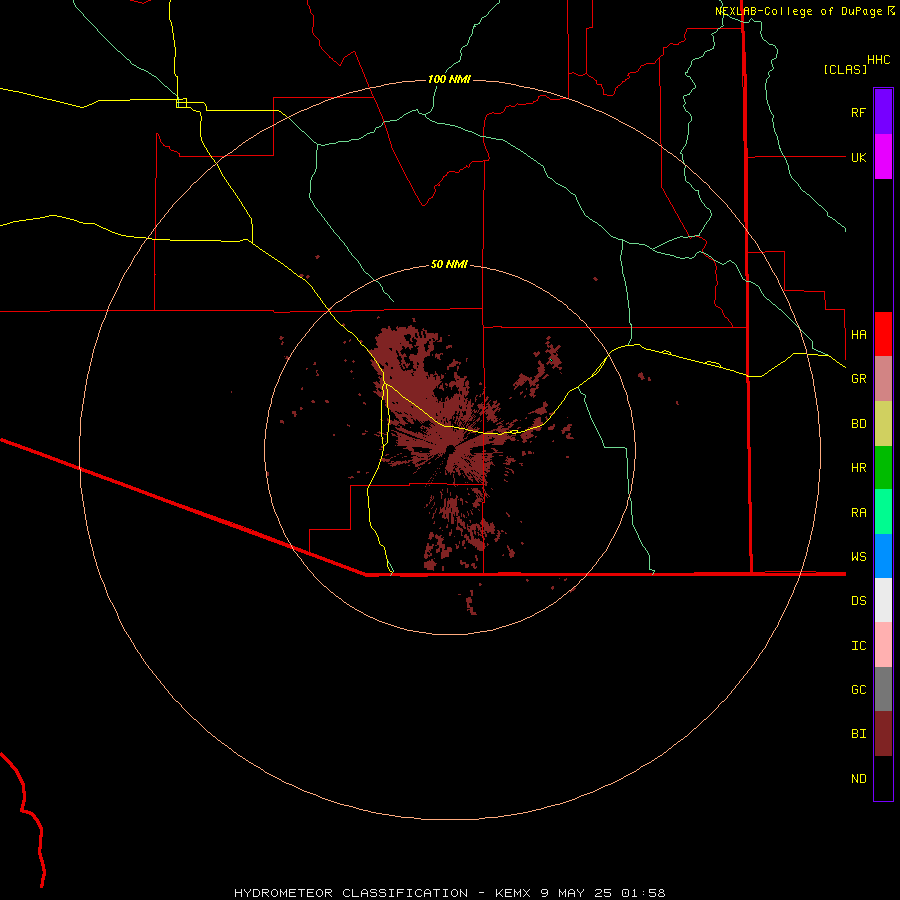Select the DS white legend swatch
This screenshot has height=900, width=900.
pos(883,600)
